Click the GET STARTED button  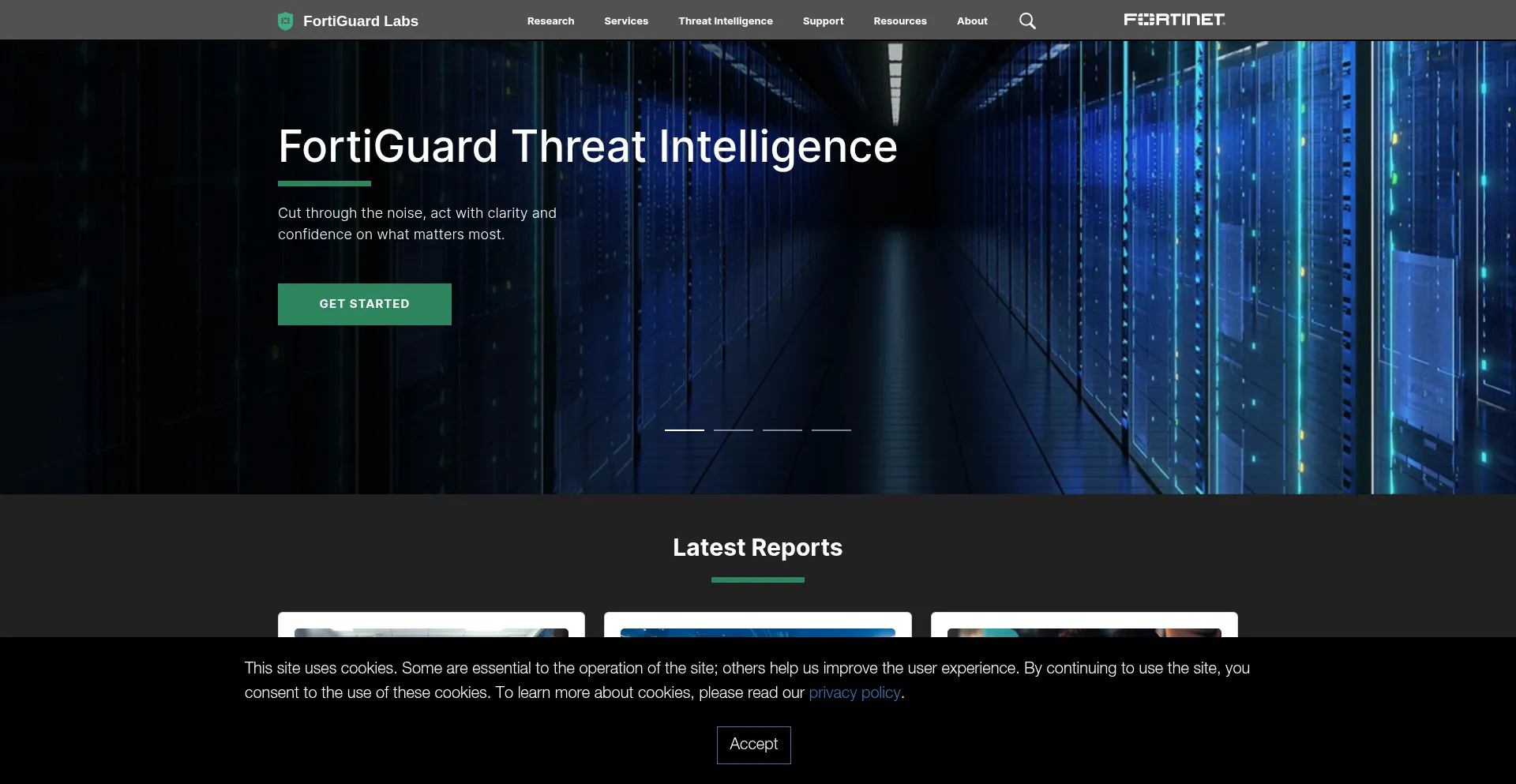point(364,304)
